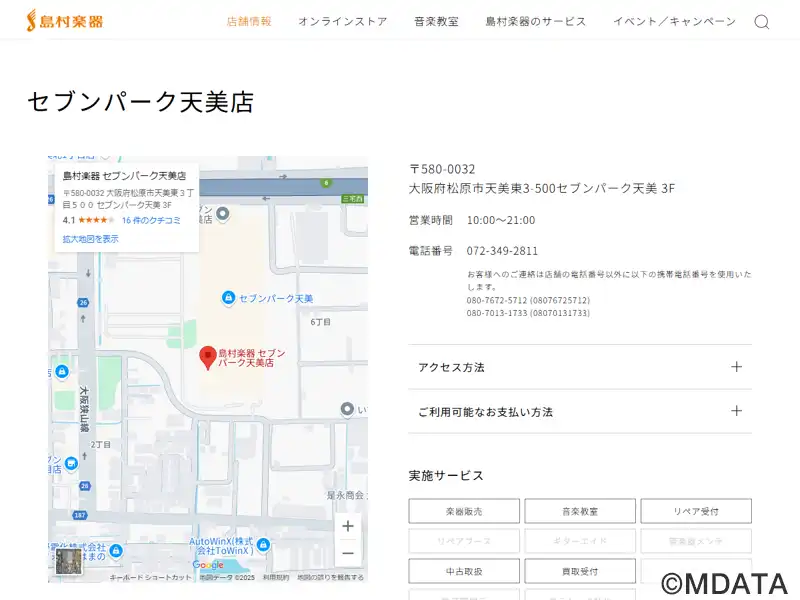Click mobile number 080-7013-1733

tap(528, 313)
